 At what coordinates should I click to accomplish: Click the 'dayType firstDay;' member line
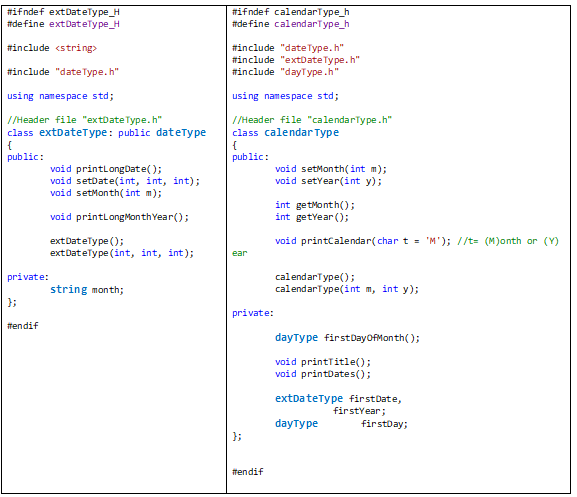coord(341,424)
